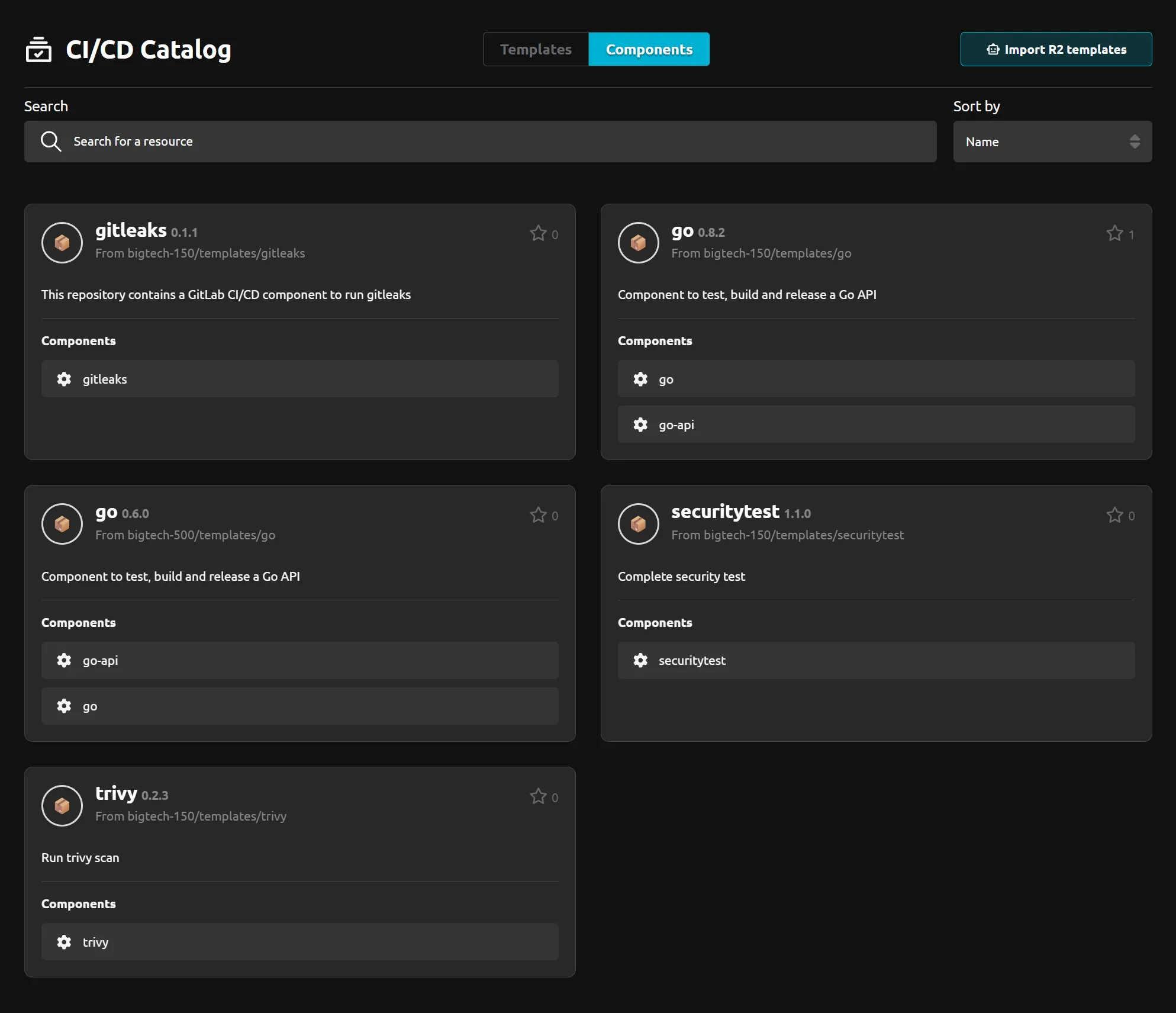
Task: Star the gitleaks 0.1.1 component
Action: coord(537,233)
